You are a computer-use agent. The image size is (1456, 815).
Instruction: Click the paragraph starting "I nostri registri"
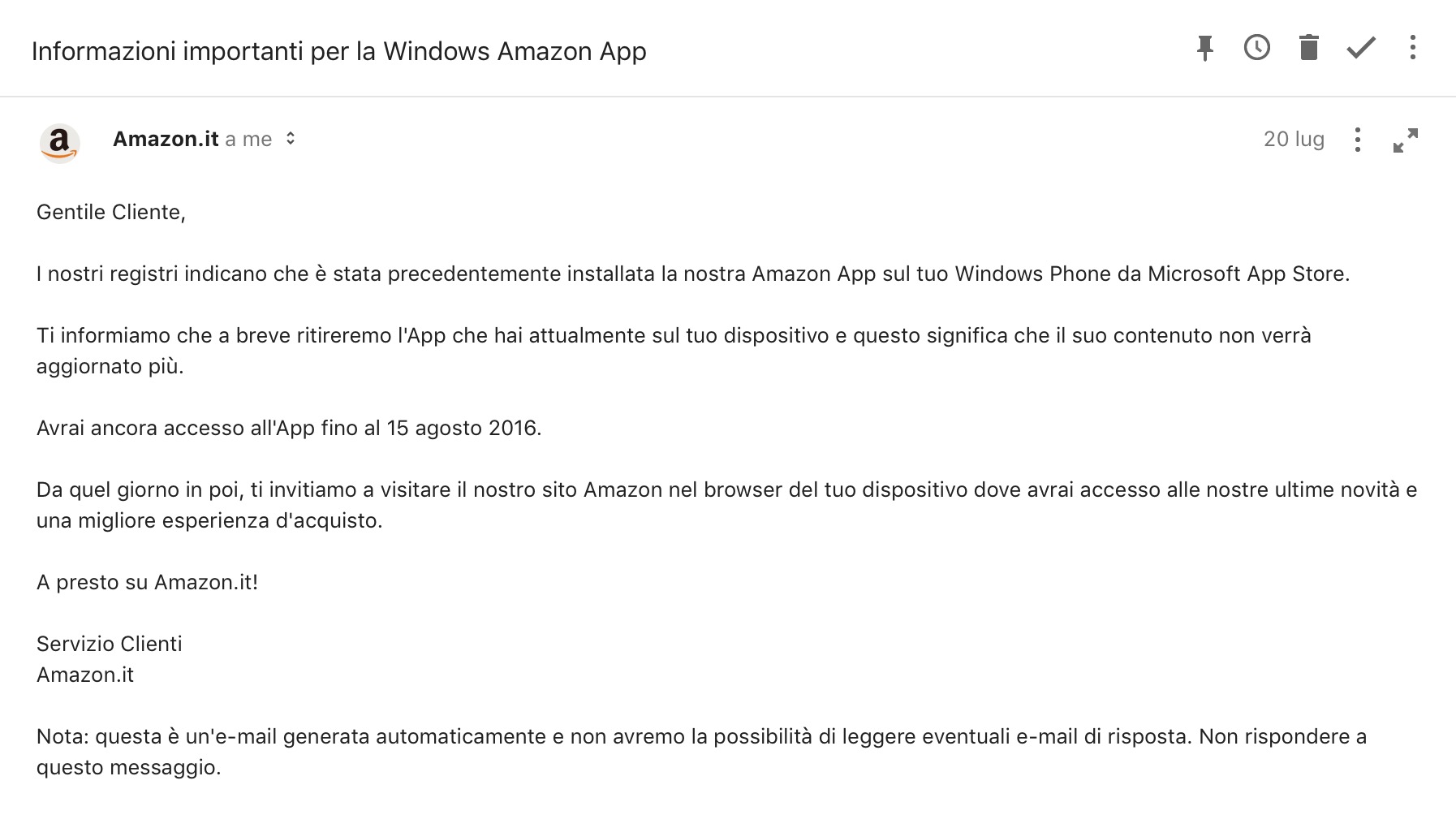point(692,274)
